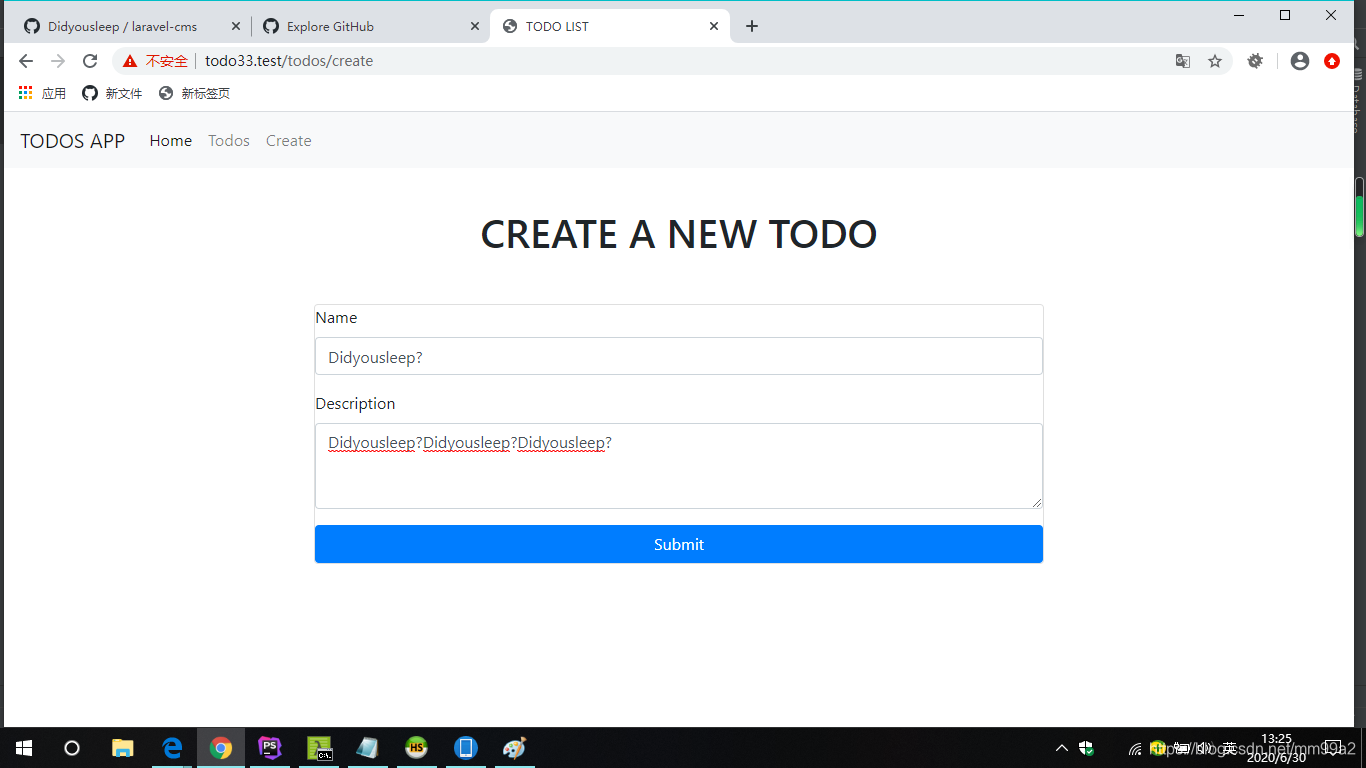Launch Microsoft Edge from the taskbar
The image size is (1366, 768).
(x=172, y=748)
